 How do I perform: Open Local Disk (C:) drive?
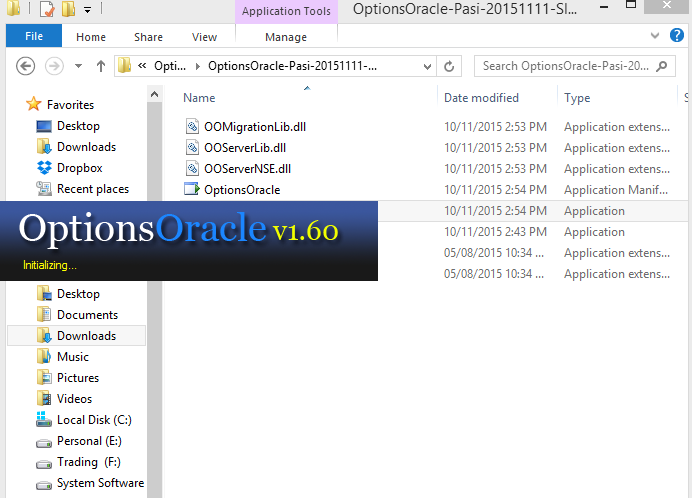point(94,420)
